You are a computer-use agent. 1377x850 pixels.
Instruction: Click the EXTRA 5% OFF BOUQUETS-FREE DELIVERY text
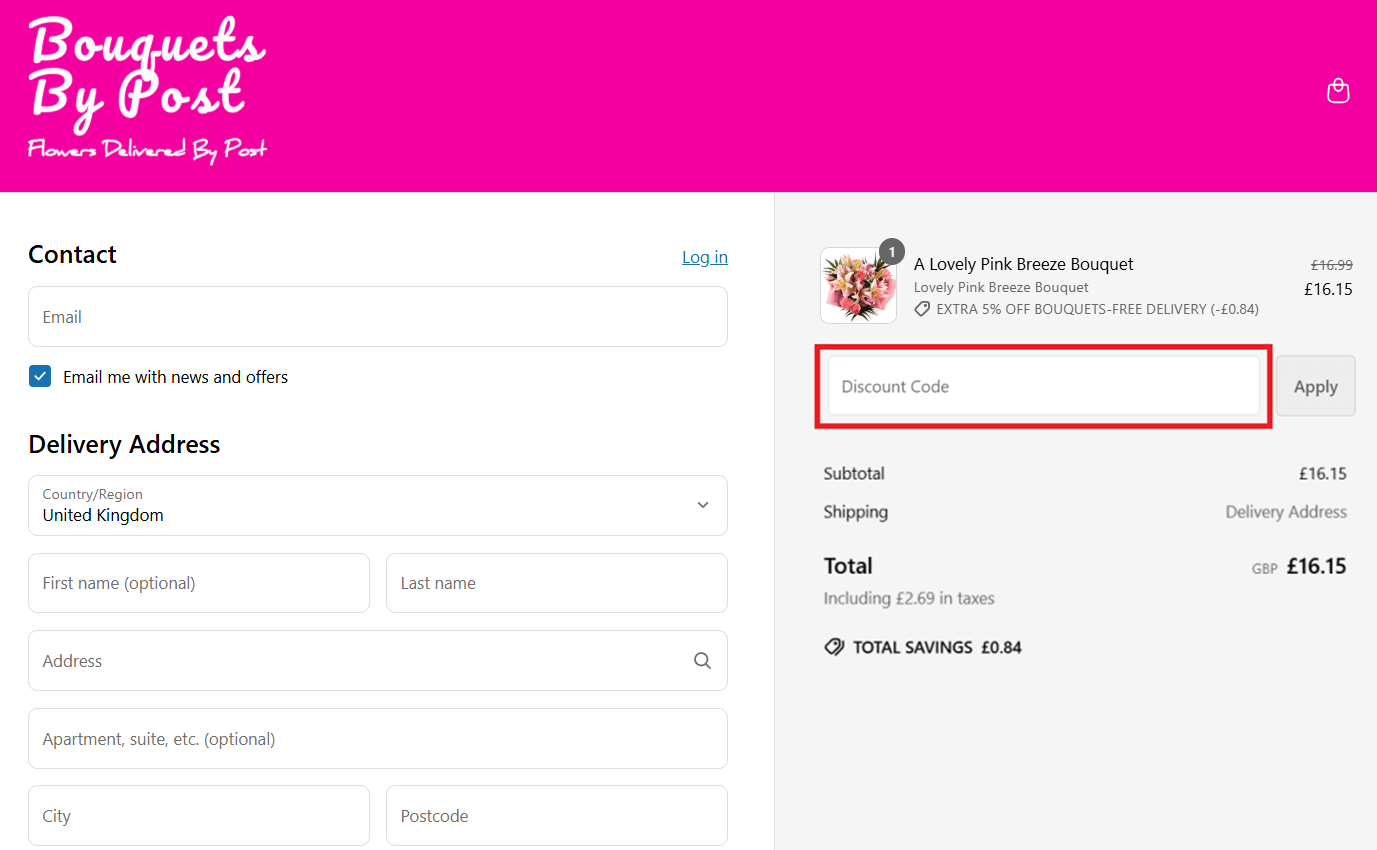[1097, 309]
